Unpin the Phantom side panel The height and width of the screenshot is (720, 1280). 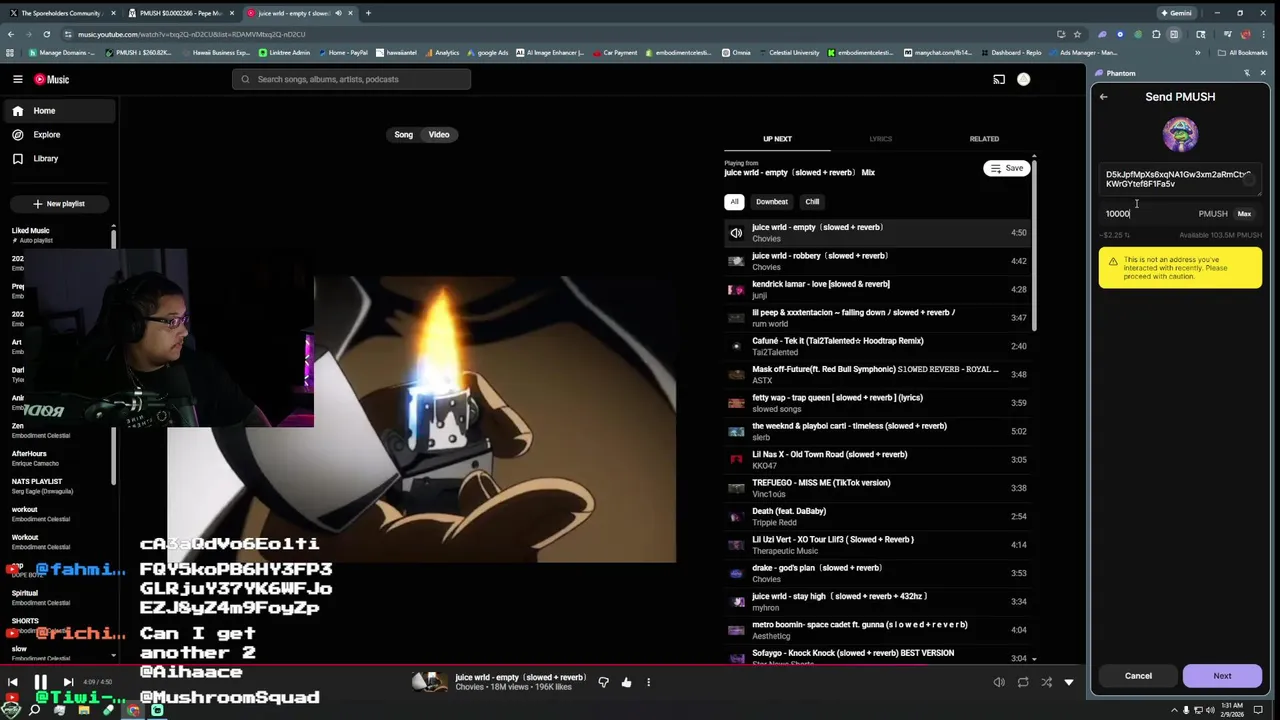tap(1246, 73)
